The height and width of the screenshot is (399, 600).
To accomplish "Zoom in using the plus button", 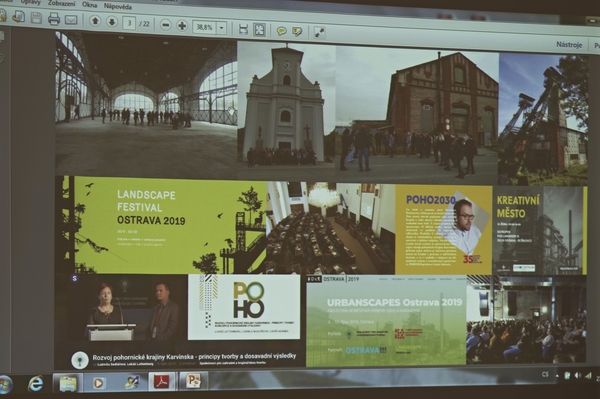I will (182, 26).
